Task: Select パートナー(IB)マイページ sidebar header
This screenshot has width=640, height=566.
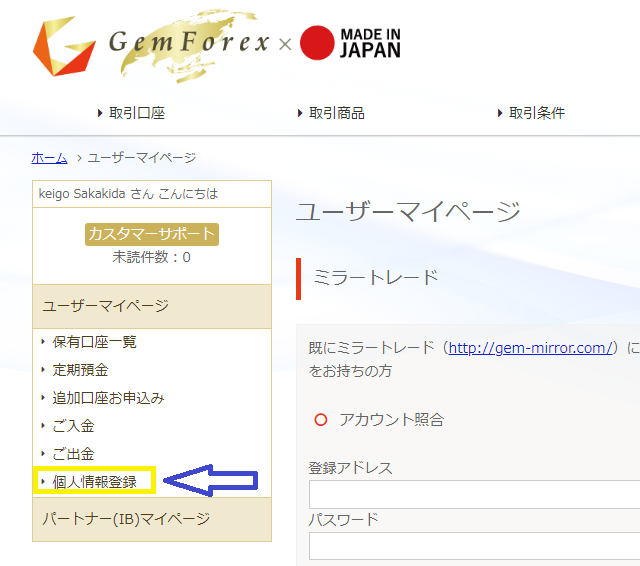Action: tap(152, 519)
